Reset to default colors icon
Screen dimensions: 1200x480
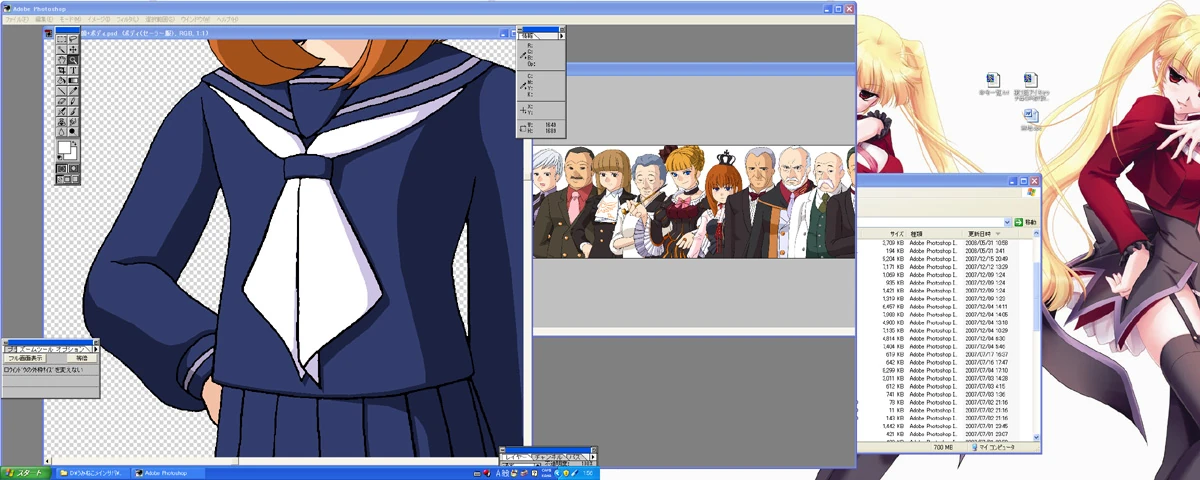[60, 156]
